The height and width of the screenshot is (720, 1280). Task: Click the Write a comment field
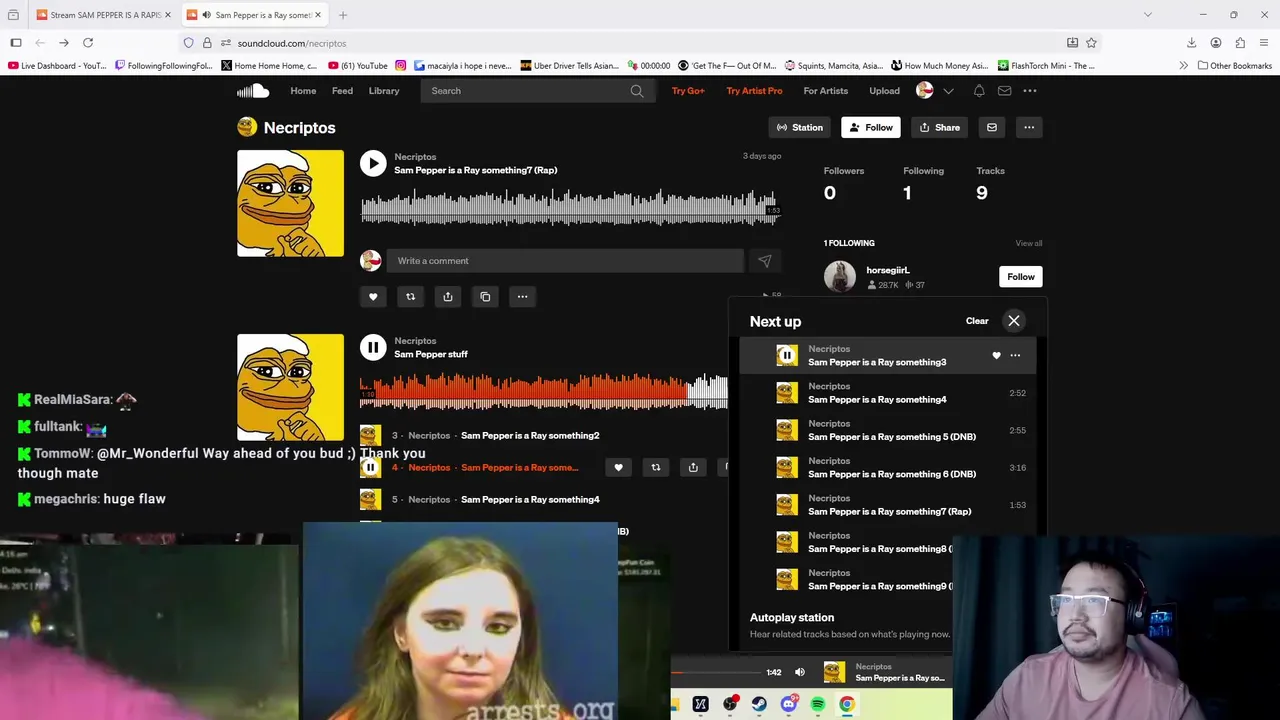tap(565, 261)
